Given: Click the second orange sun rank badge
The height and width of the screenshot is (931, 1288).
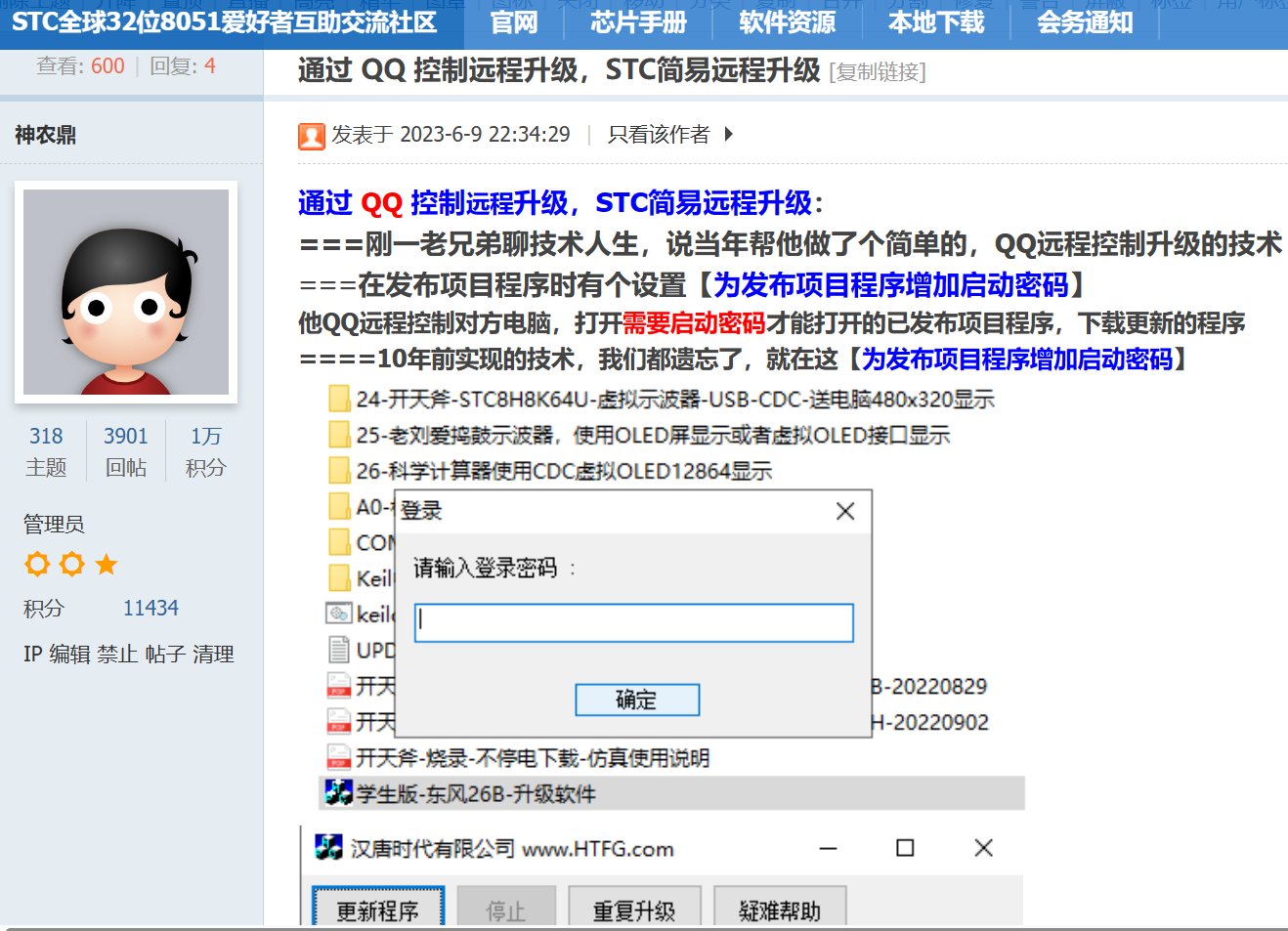Looking at the screenshot, I should 72,564.
